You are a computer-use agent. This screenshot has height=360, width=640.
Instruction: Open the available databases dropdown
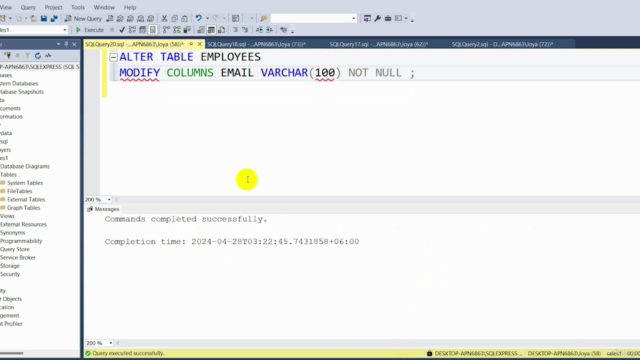(x=64, y=30)
